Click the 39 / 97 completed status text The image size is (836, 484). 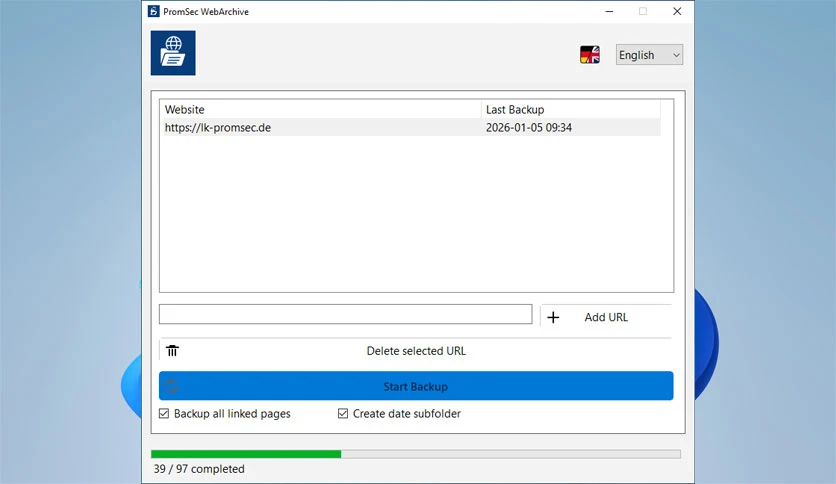[199, 469]
